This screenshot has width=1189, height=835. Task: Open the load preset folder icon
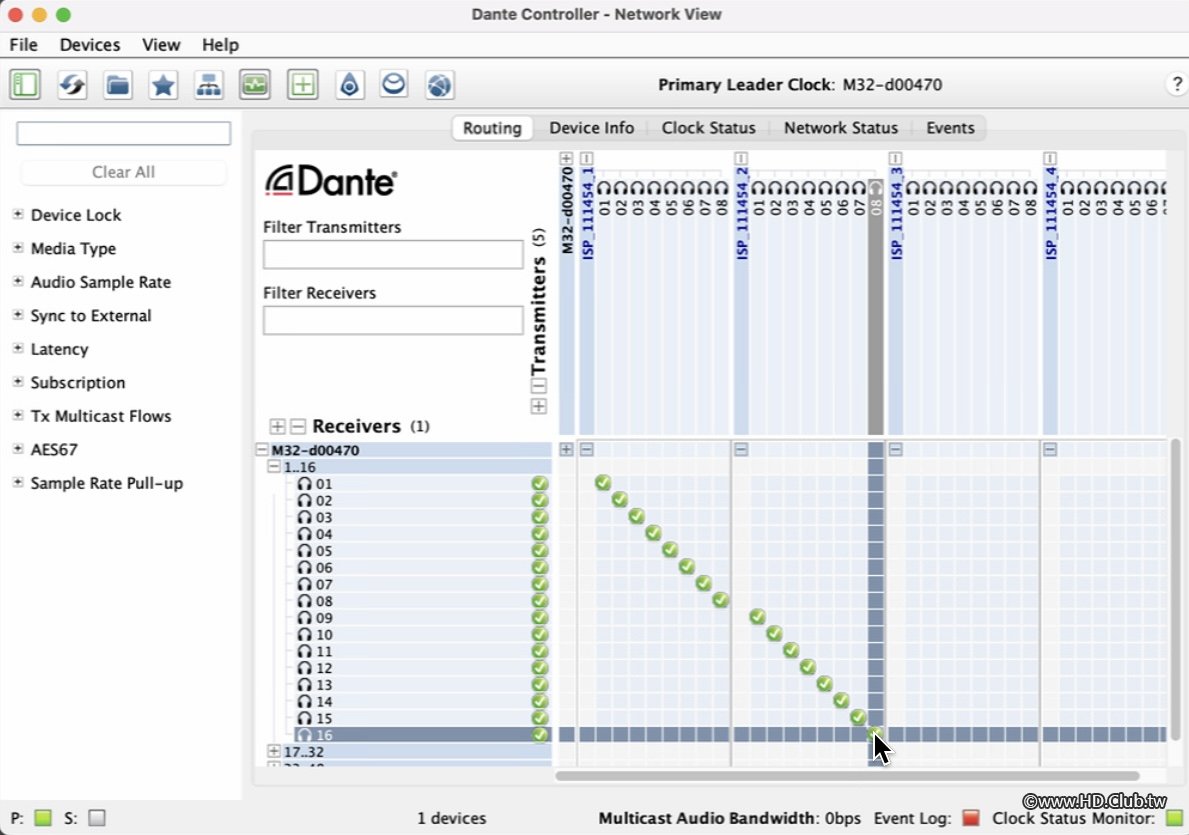(118, 84)
